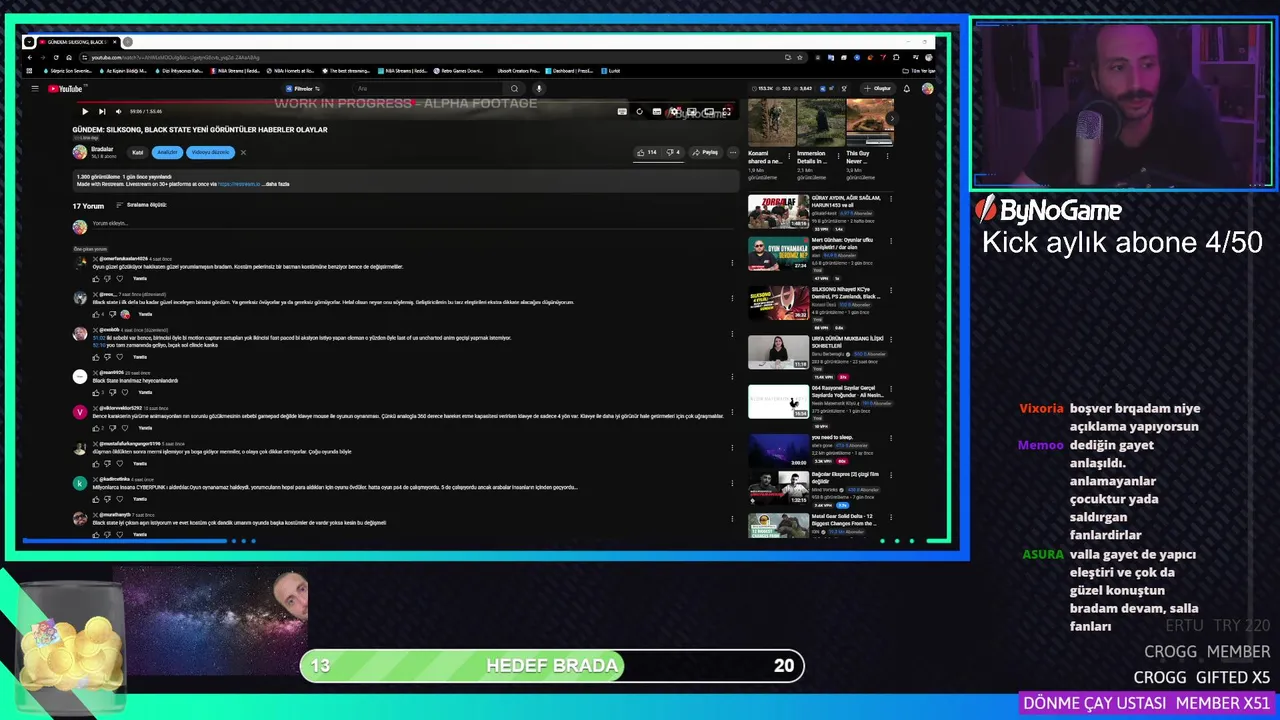Dislike the video showing 4 dislikes
Screen dimensions: 1280x720
point(673,152)
